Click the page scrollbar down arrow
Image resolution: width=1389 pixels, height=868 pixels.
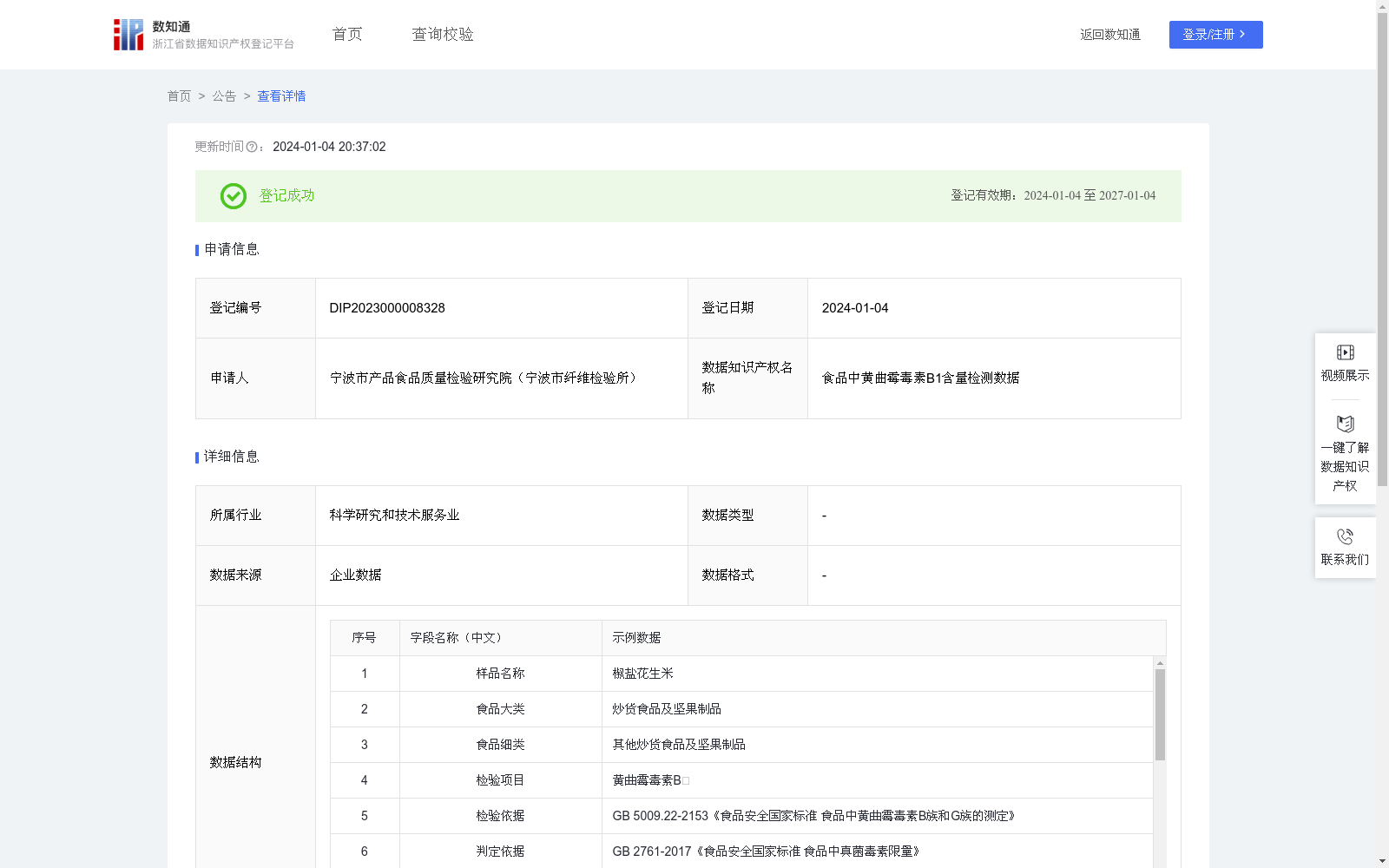[x=1382, y=861]
